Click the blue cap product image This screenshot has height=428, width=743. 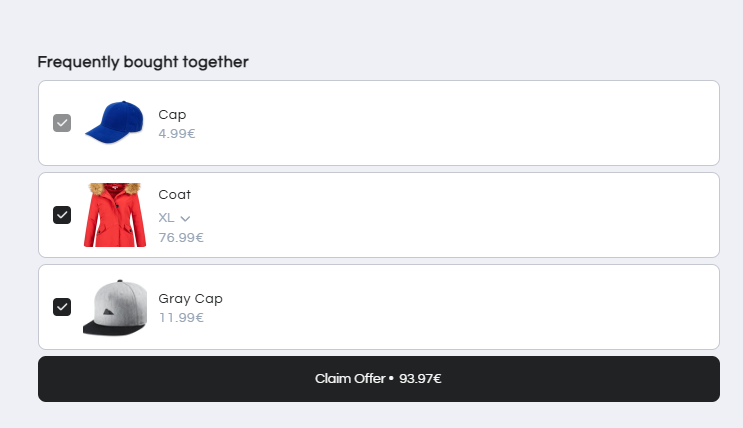(115, 123)
